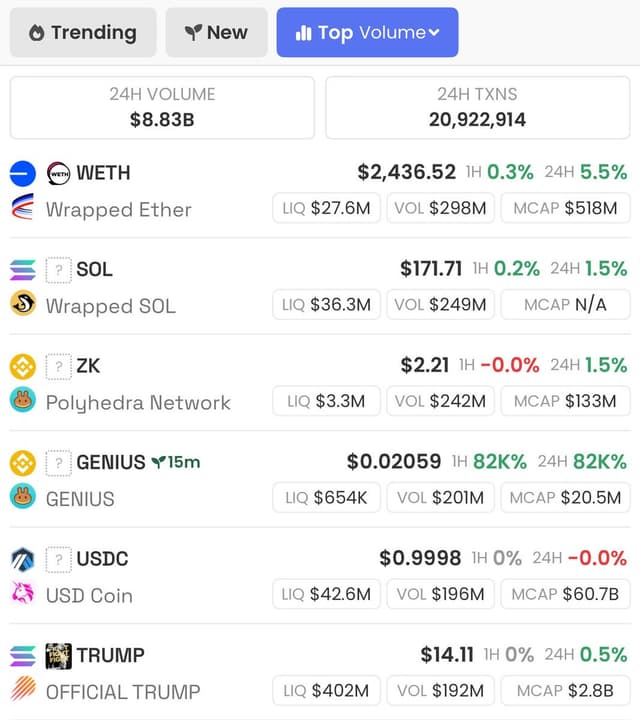The width and height of the screenshot is (640, 720).
Task: Click the 24H VOLUME stat box
Action: [162, 107]
